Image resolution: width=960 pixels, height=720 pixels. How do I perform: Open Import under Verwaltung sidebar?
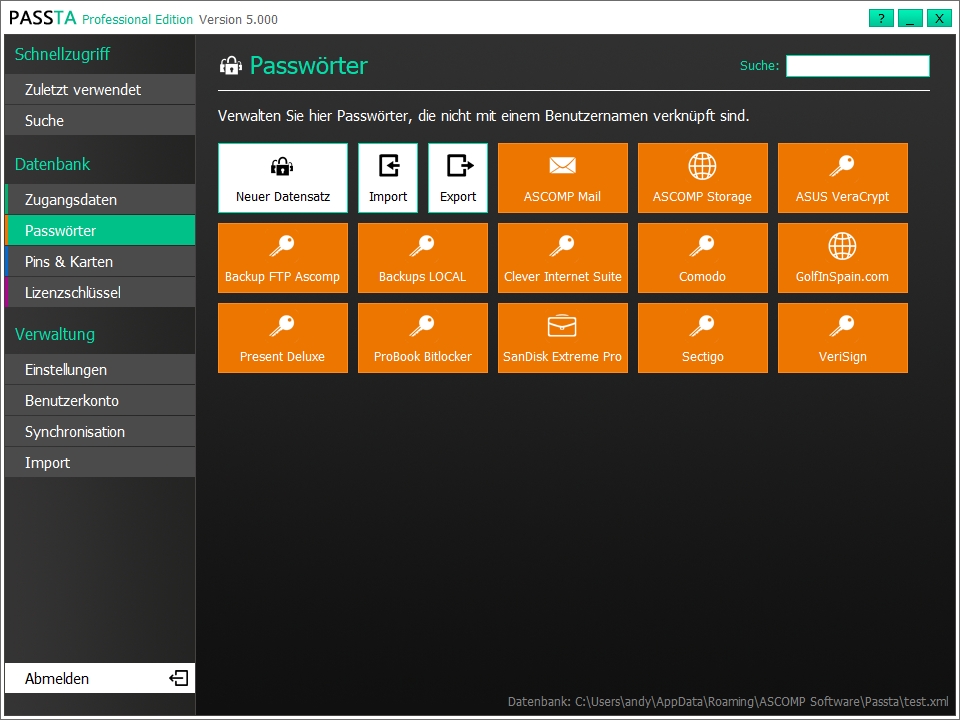tap(100, 463)
